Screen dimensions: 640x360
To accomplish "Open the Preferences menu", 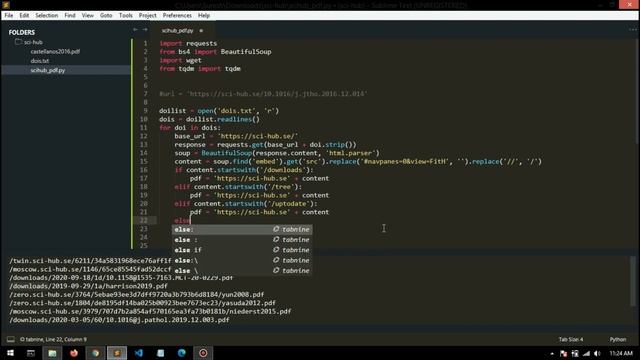I will coord(177,16).
